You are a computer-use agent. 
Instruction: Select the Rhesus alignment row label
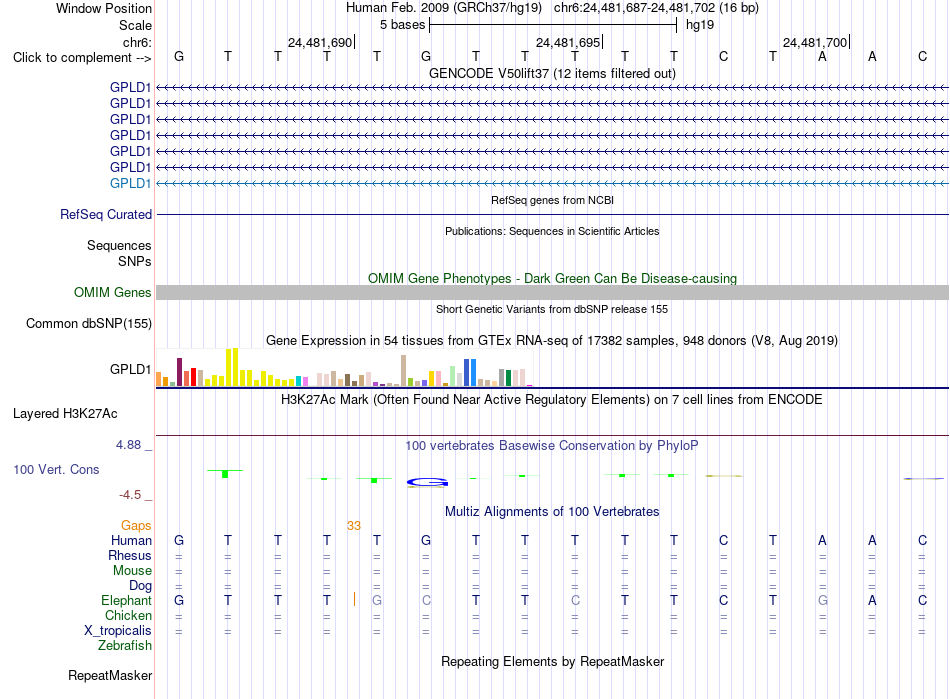[130, 555]
